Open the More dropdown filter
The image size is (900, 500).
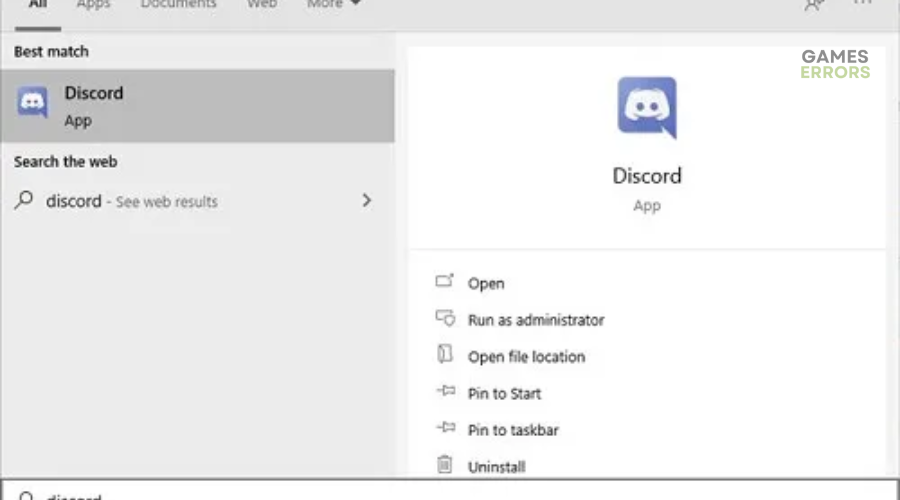[333, 5]
